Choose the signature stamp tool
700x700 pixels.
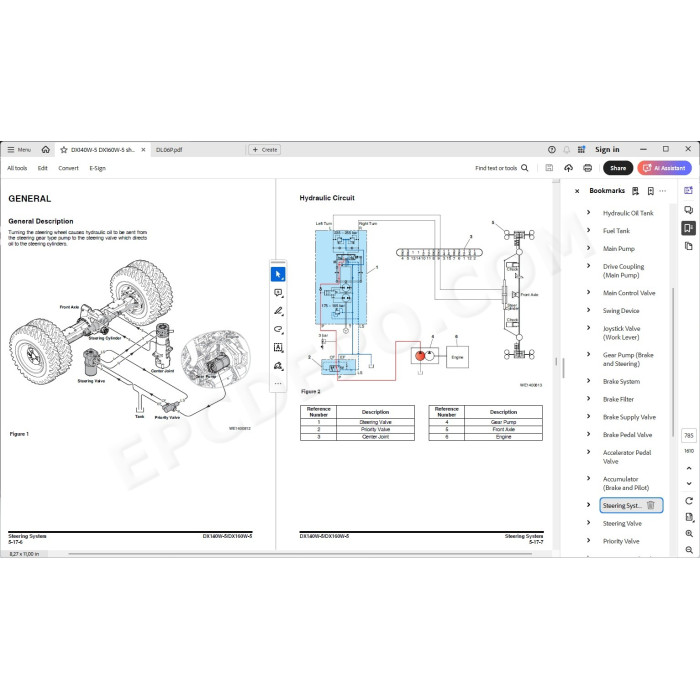pyautogui.click(x=278, y=366)
